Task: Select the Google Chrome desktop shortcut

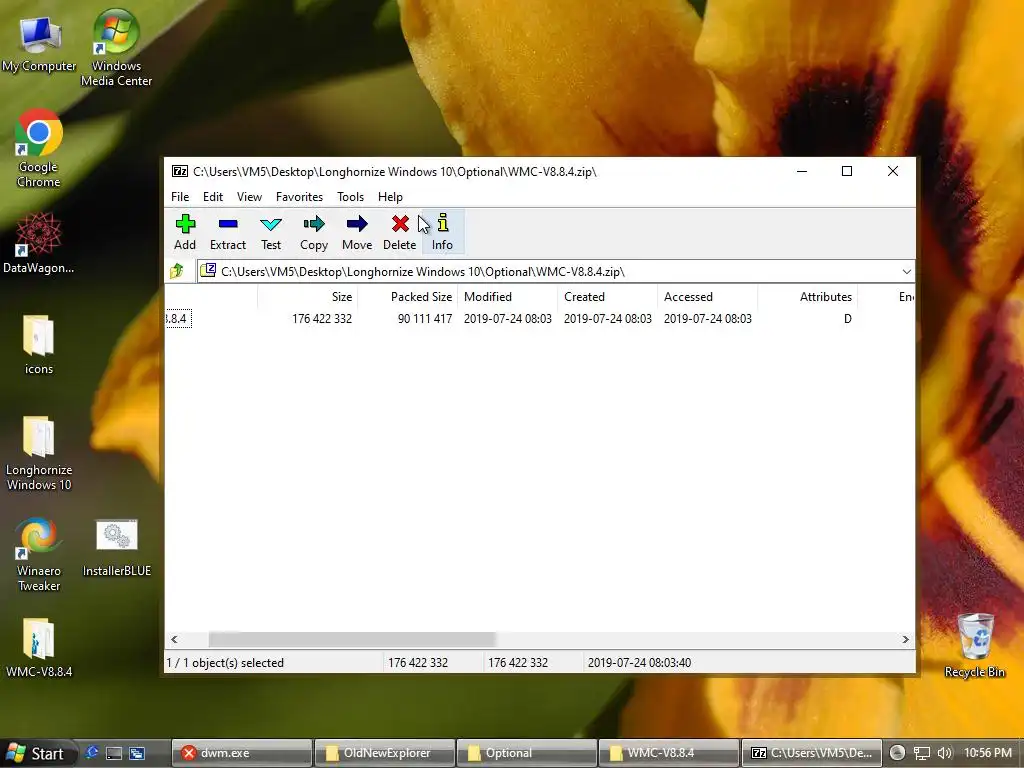Action: [x=39, y=149]
